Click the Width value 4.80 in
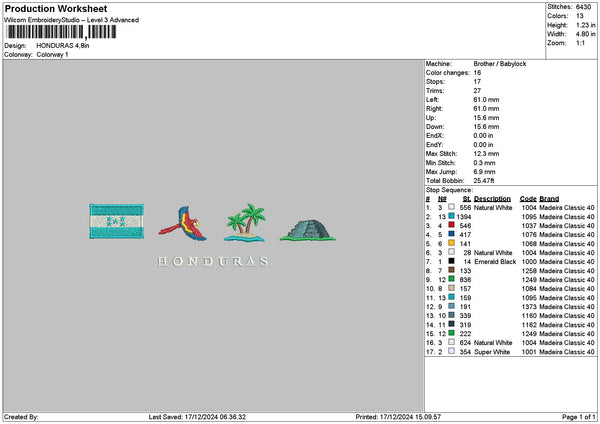 click(x=585, y=34)
